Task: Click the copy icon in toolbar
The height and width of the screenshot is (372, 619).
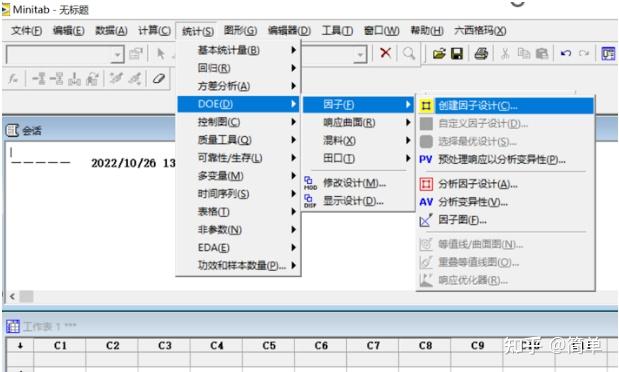Action: pyautogui.click(x=524, y=53)
